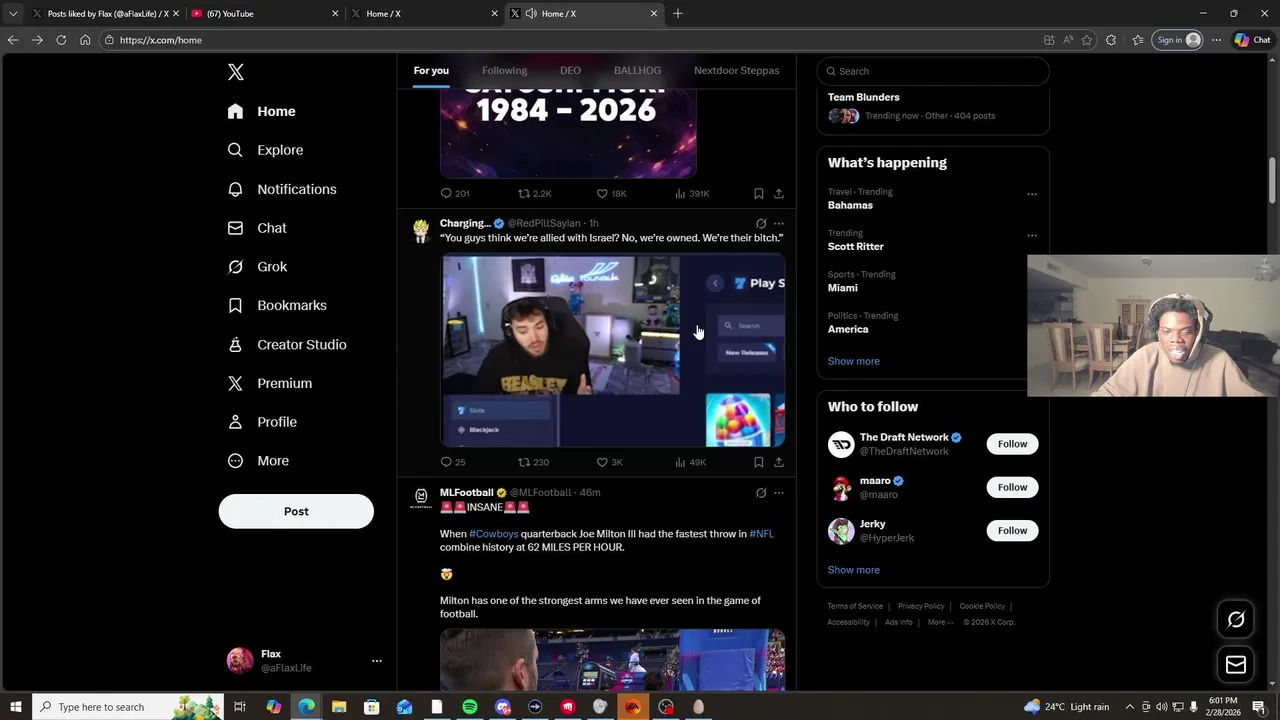The height and width of the screenshot is (720, 1280).
Task: Follow Jerky
Action: (x=1012, y=530)
